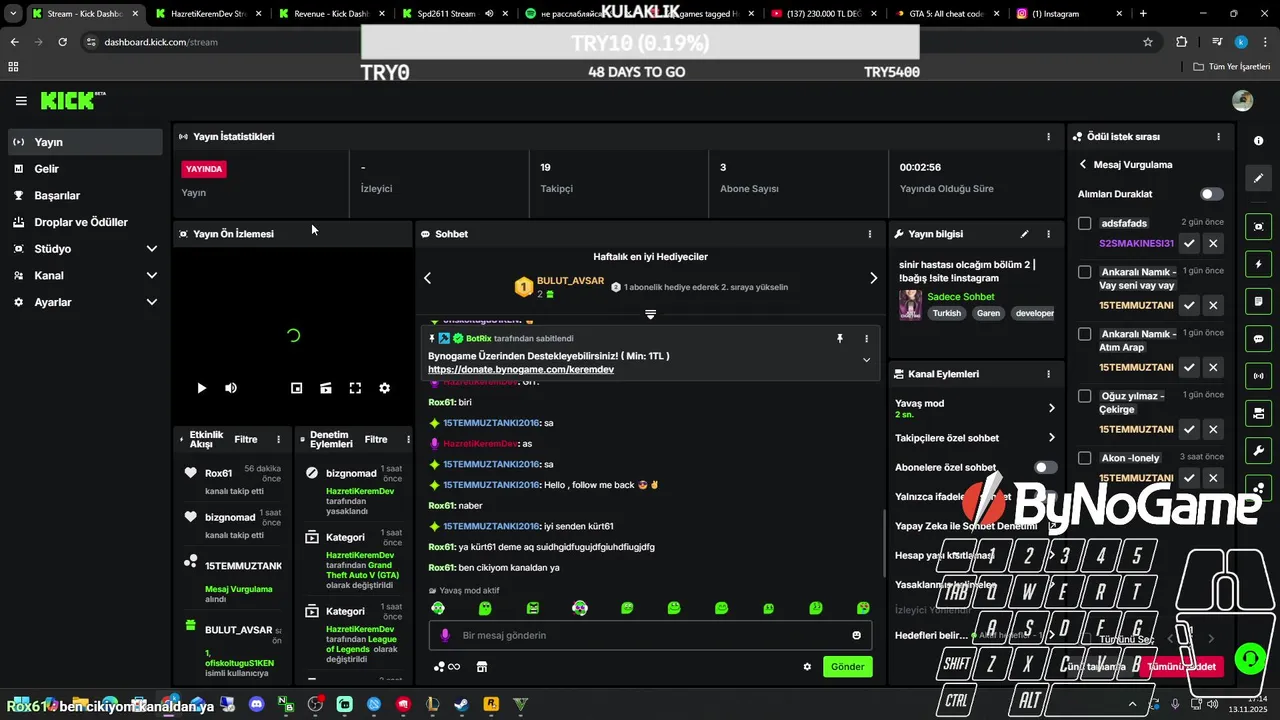Toggle the Alımları Duraklat switch
The height and width of the screenshot is (720, 1280).
(x=1211, y=194)
